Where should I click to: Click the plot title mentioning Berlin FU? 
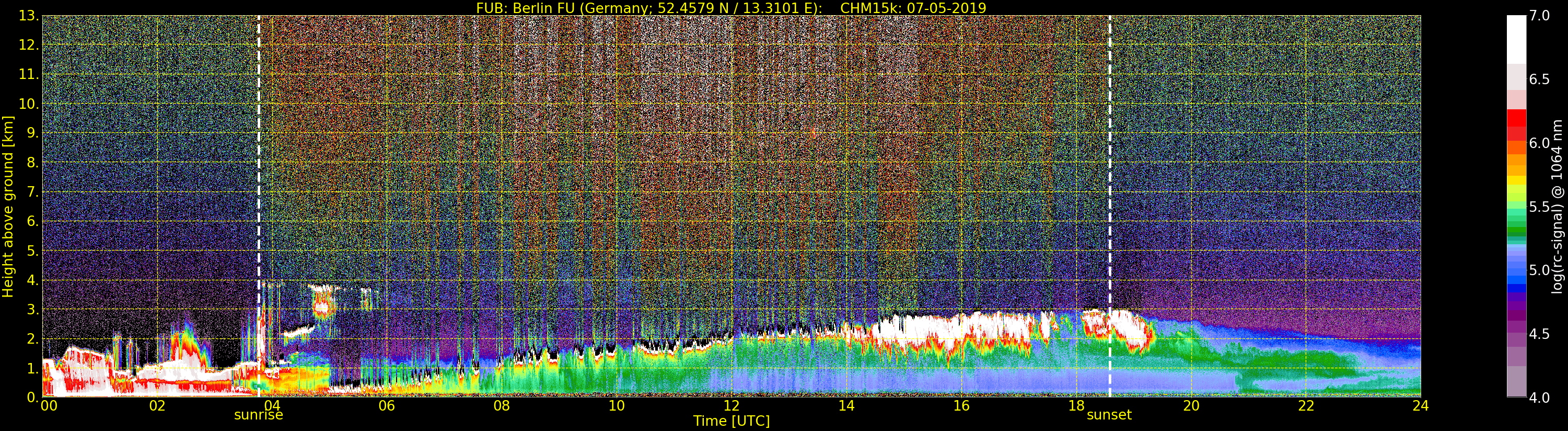click(x=731, y=8)
